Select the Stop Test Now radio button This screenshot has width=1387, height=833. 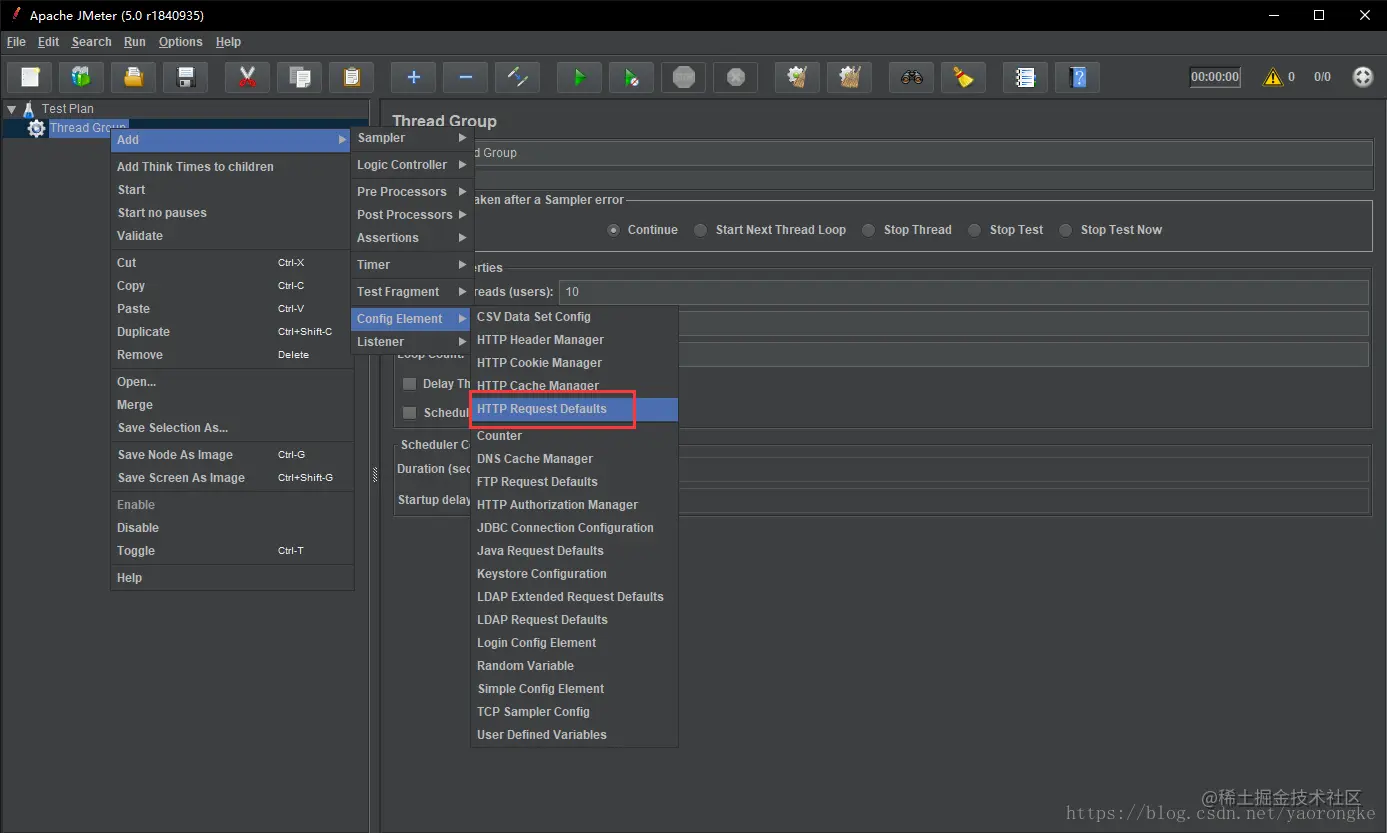click(x=1065, y=230)
